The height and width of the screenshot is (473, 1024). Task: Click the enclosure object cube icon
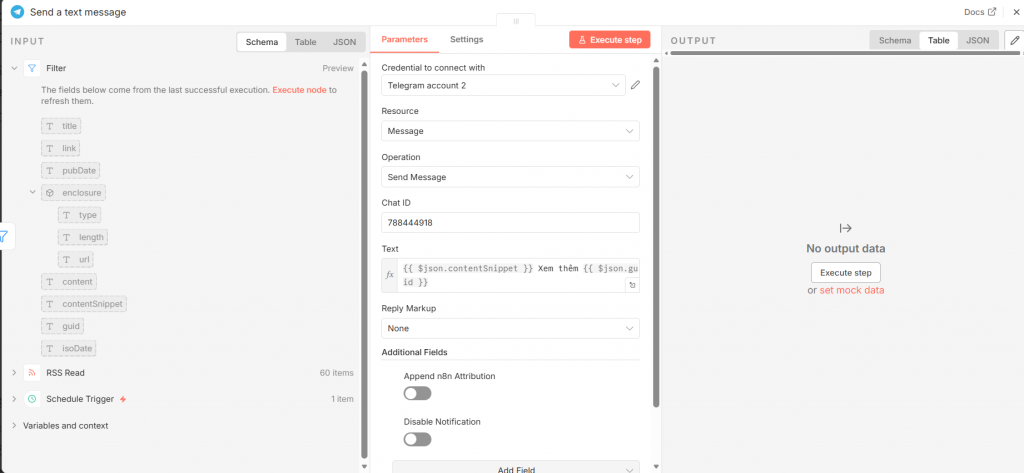click(49, 192)
